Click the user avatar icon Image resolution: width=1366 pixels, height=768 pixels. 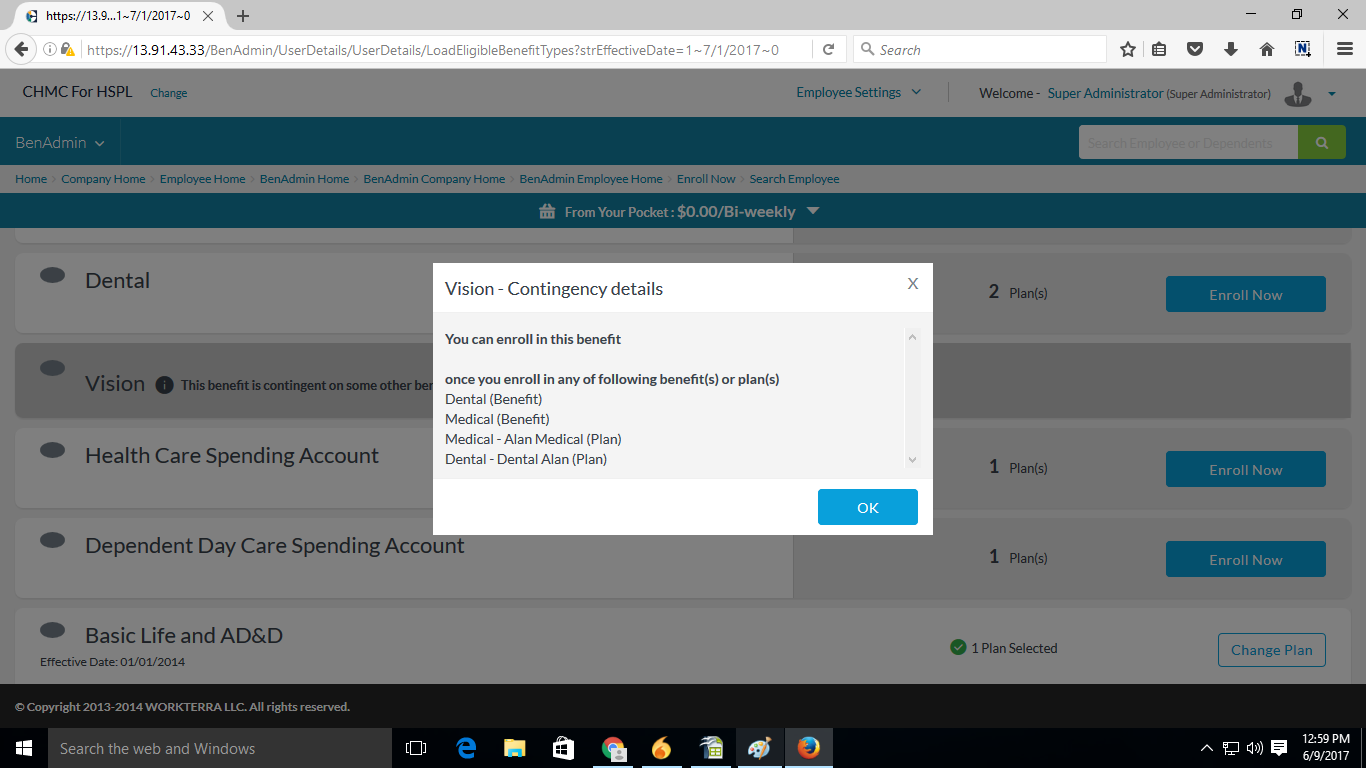1298,93
